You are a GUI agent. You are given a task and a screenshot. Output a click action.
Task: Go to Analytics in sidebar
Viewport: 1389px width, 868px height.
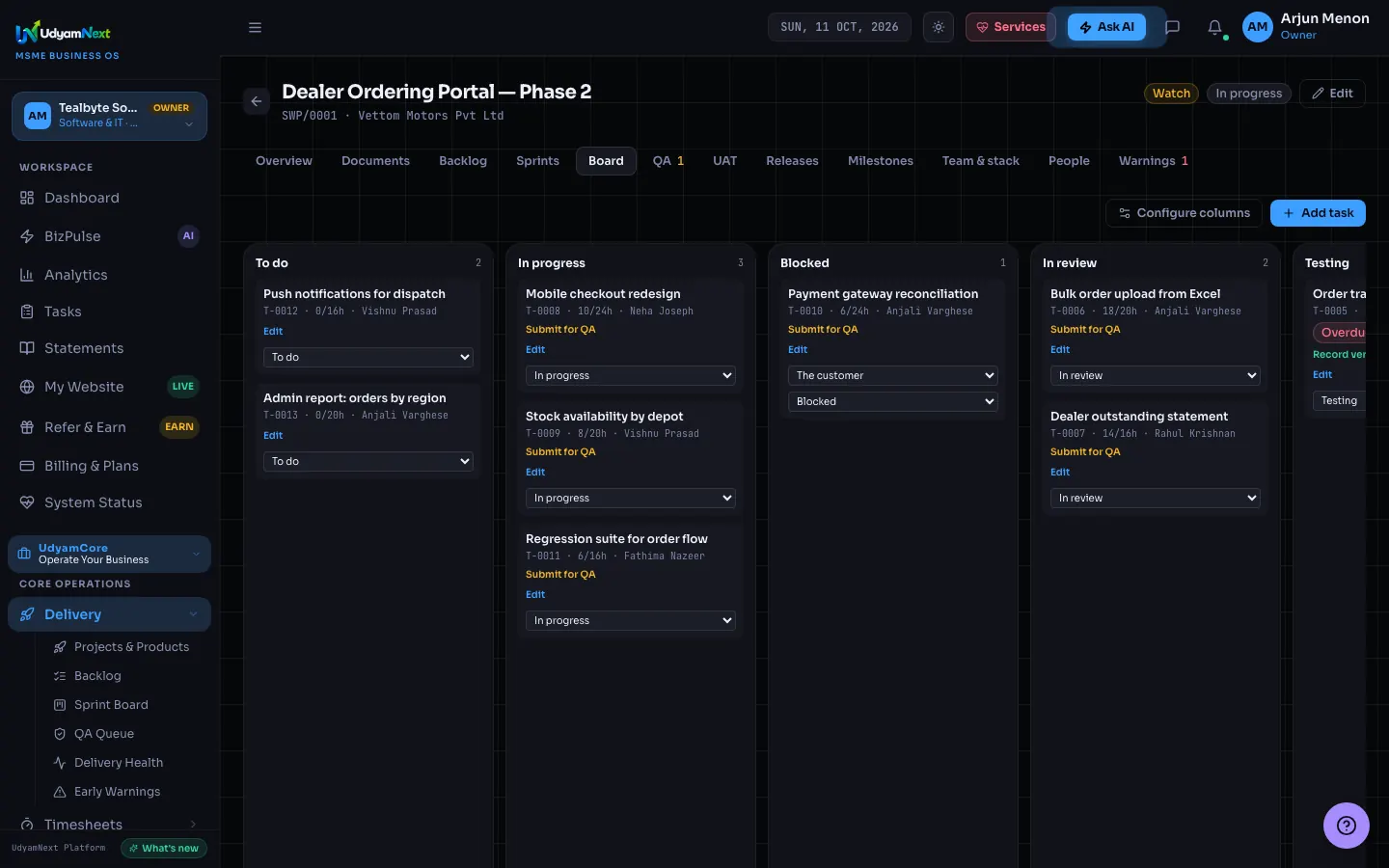(110, 275)
